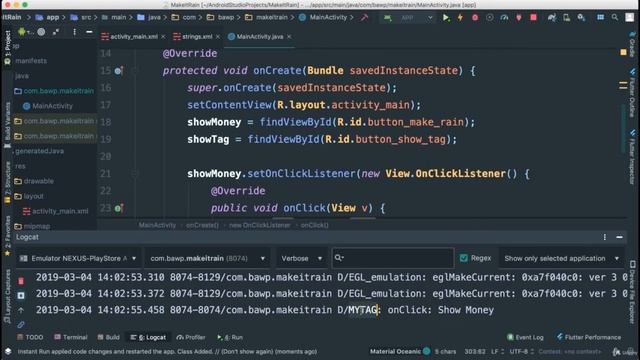Open Flutter Performance tool window
640x360 pixels.
point(589,337)
